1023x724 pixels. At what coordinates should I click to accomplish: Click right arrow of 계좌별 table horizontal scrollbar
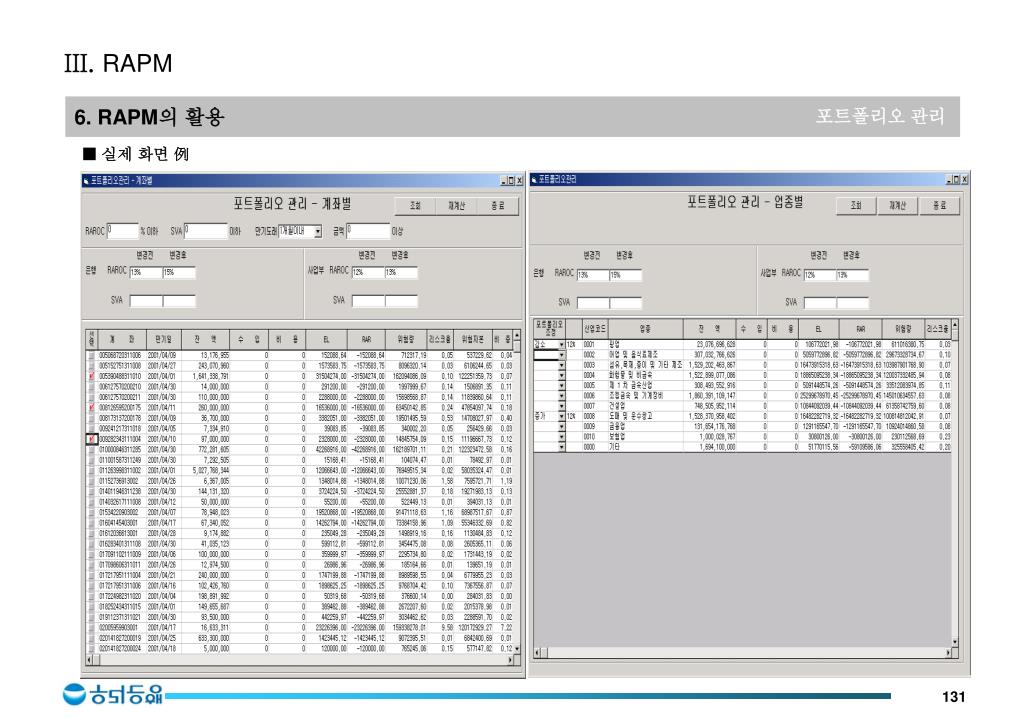[510, 660]
